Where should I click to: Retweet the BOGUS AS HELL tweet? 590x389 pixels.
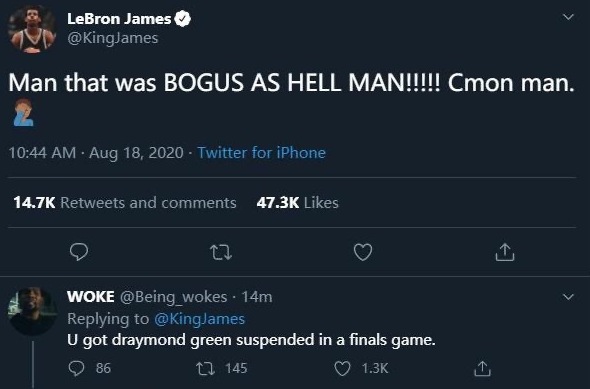[221, 252]
